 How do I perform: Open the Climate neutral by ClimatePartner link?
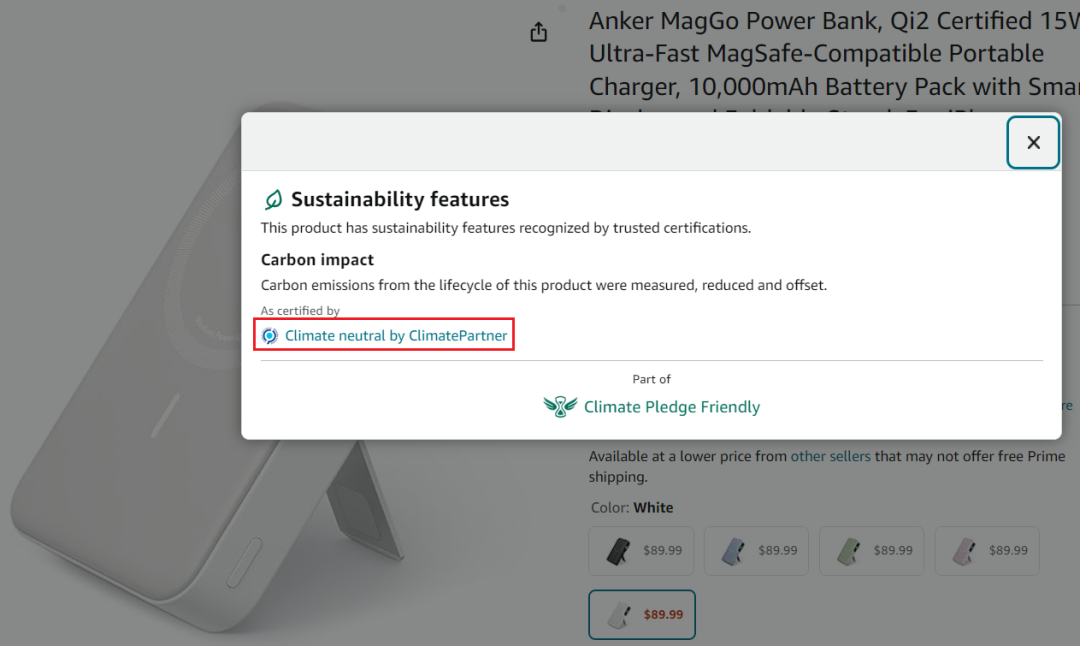tap(395, 335)
